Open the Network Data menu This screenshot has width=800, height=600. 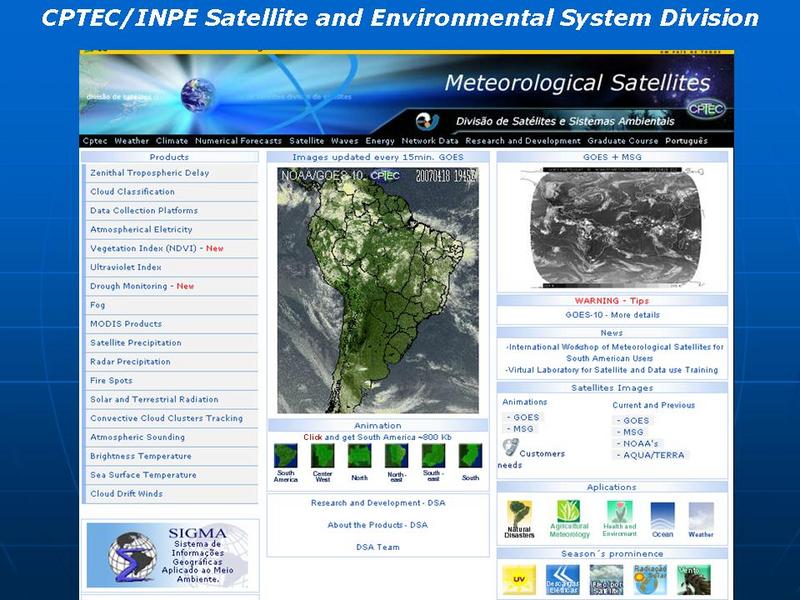coord(430,141)
